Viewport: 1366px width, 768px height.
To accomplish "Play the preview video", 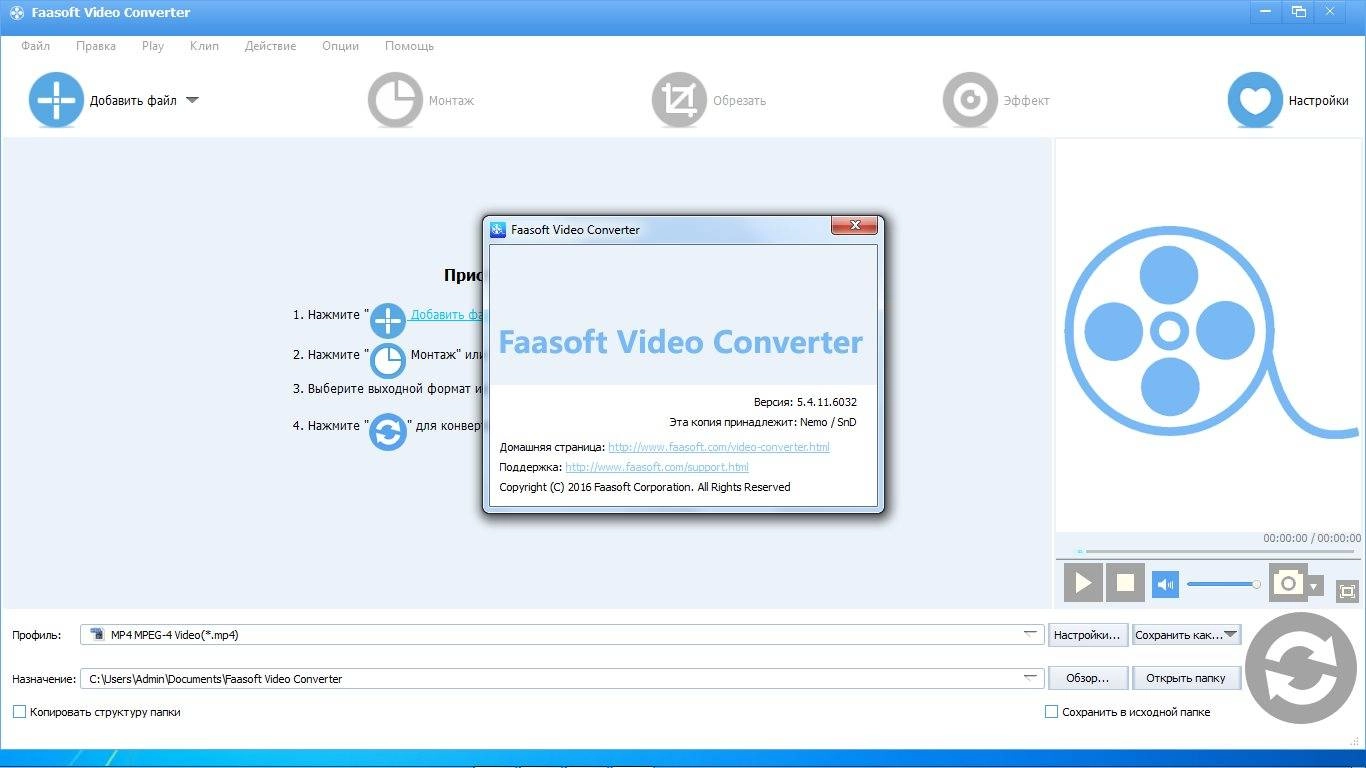I will tap(1083, 582).
